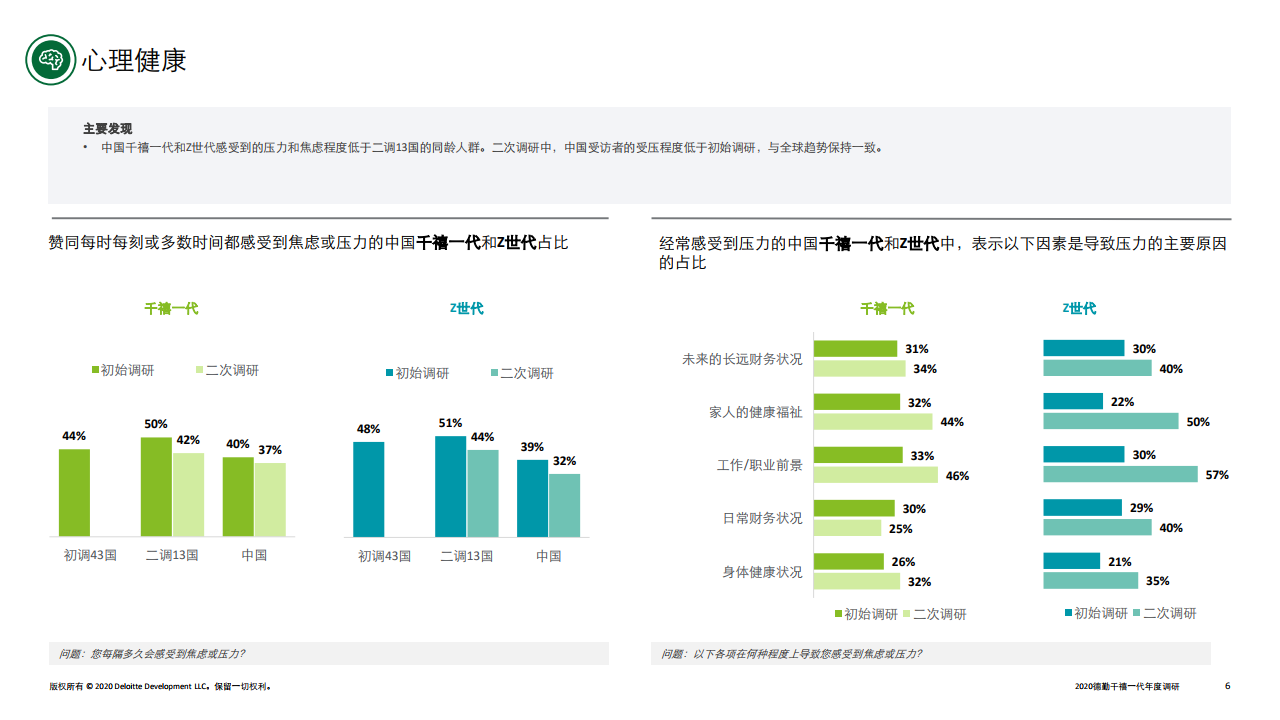The image size is (1280, 720).
Task: Select the 家人的健康福祉 category label
Action: (755, 412)
